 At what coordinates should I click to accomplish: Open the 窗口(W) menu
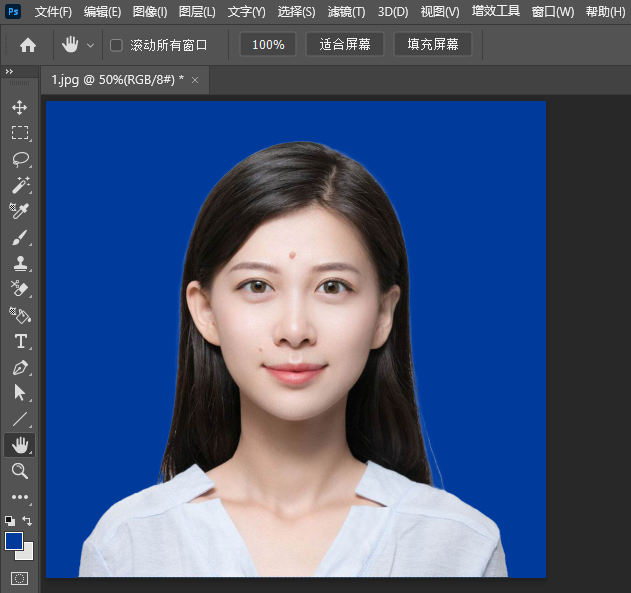click(x=553, y=12)
